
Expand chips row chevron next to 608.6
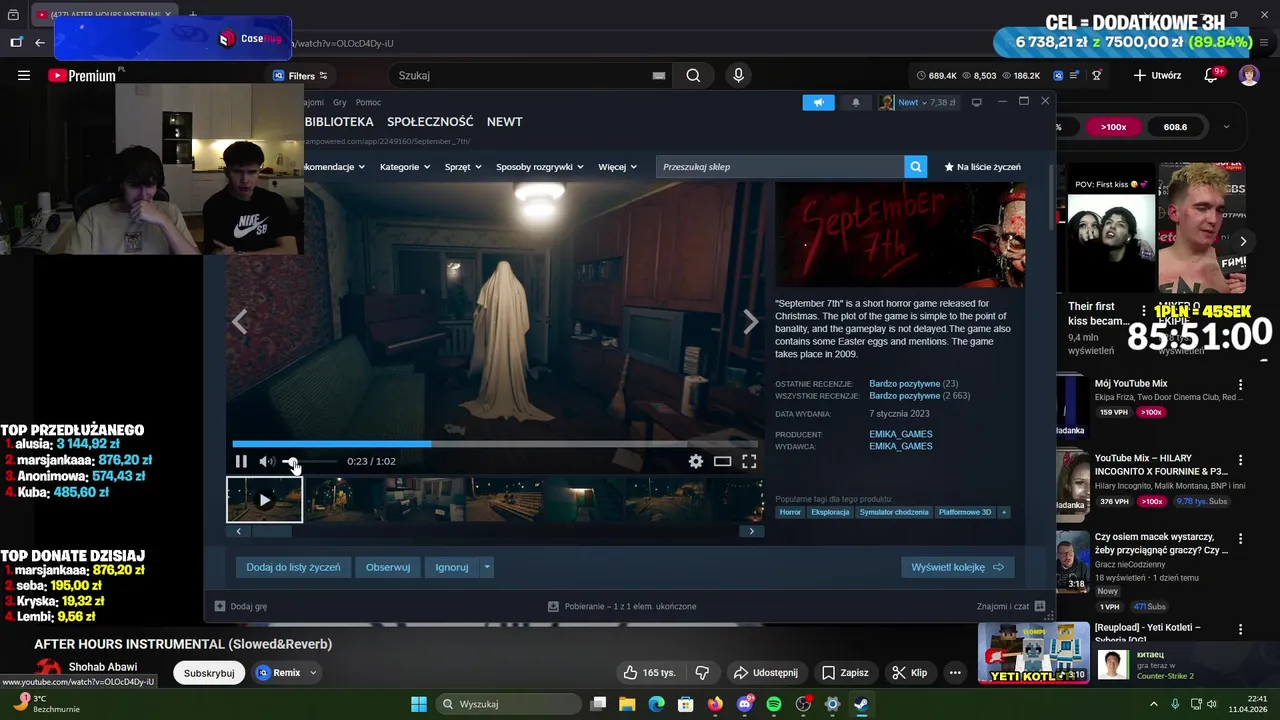click(x=1227, y=127)
